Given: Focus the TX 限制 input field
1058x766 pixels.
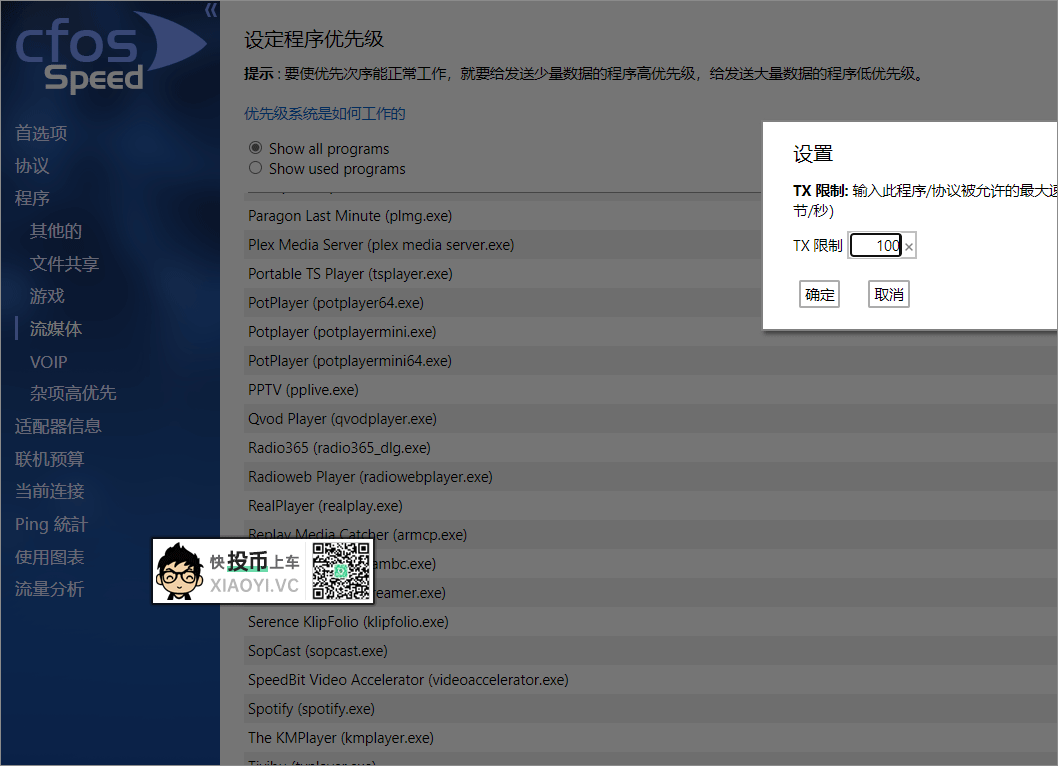Looking at the screenshot, I should click(x=876, y=246).
